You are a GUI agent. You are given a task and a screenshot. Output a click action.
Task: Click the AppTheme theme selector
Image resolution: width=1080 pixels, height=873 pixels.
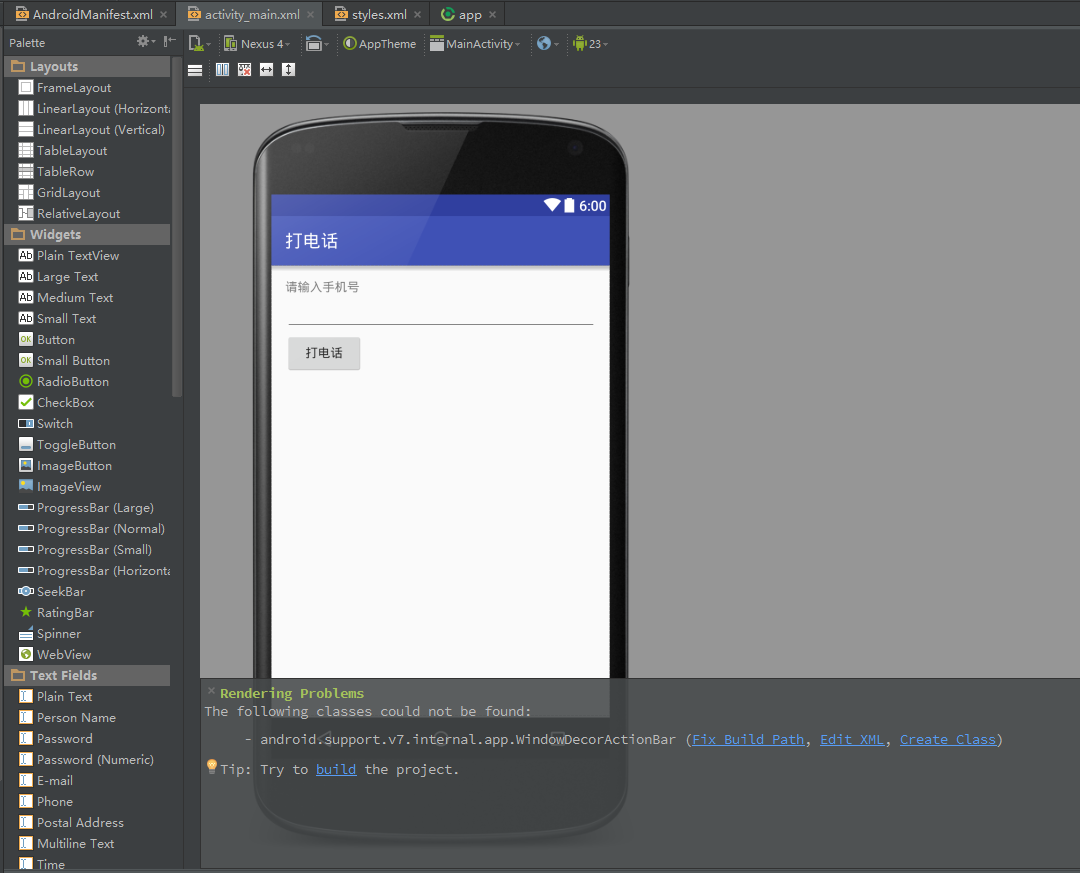379,44
